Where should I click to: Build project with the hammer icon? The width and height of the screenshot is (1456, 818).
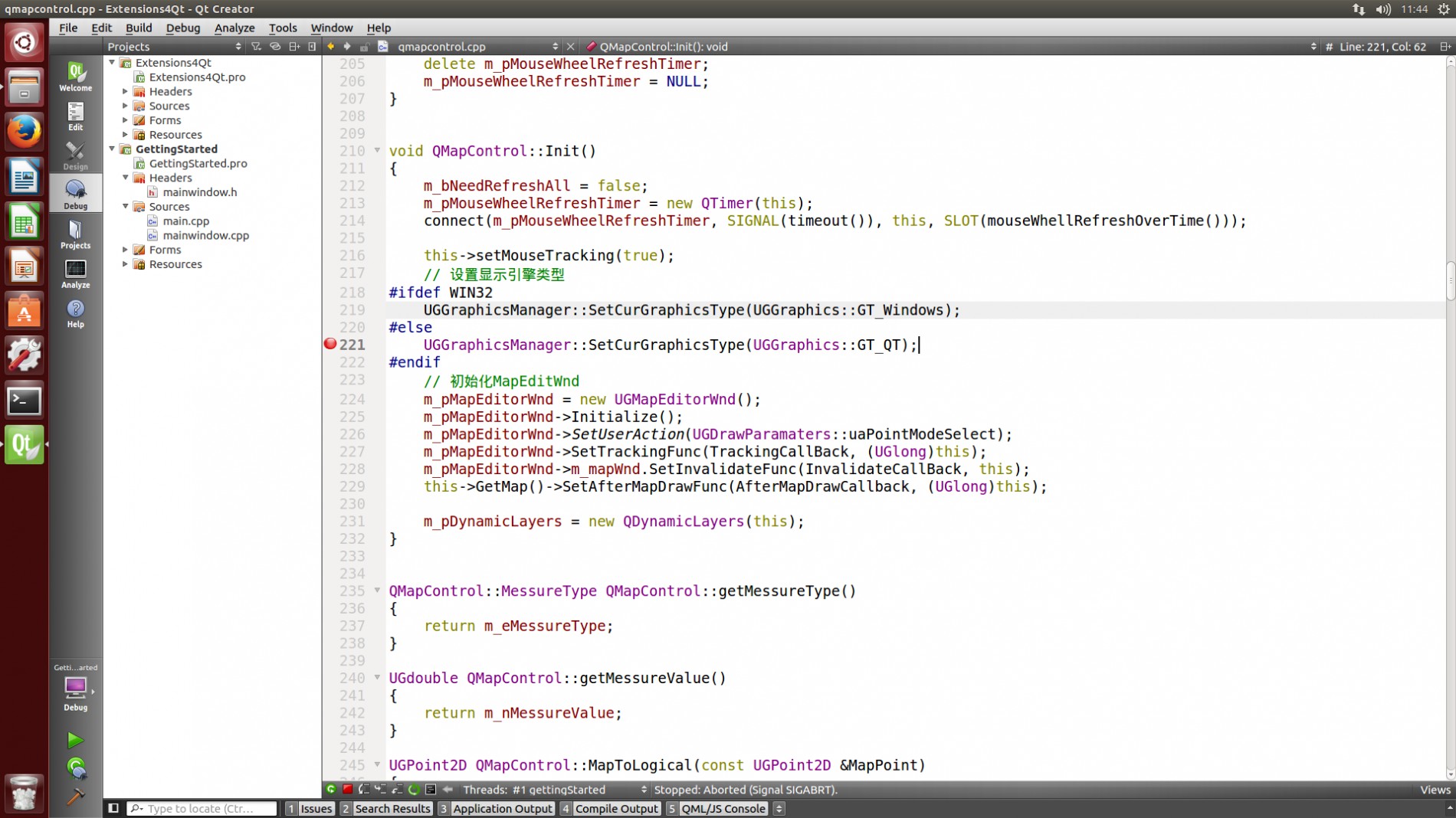75,797
